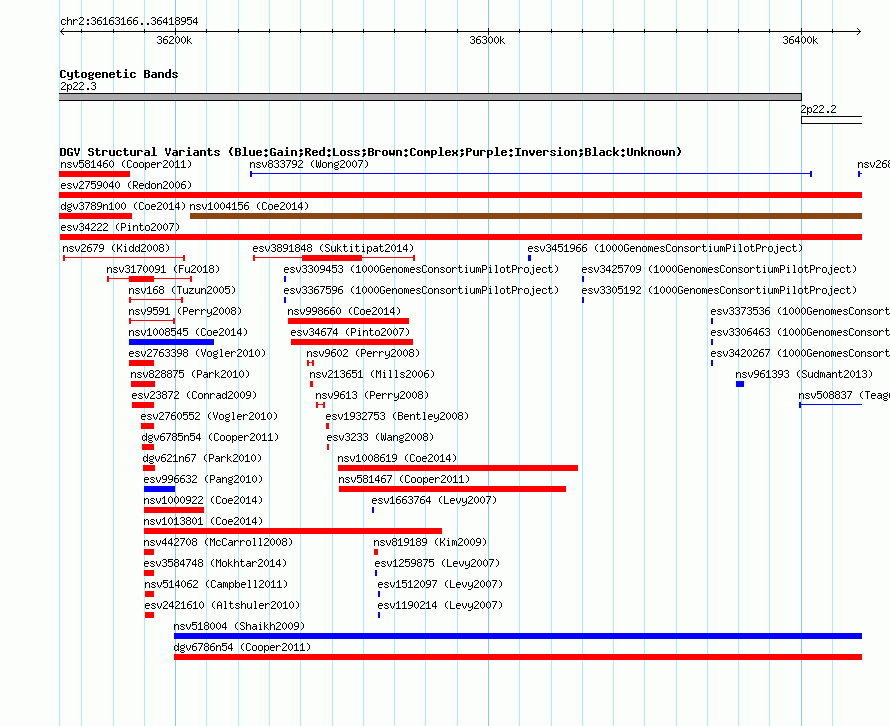
Task: Select the 2p22.2 cytogenetic band box
Action: (x=832, y=120)
